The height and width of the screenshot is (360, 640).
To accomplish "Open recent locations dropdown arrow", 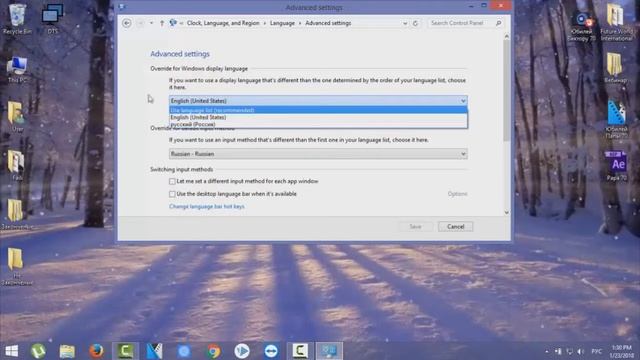I will coord(151,23).
